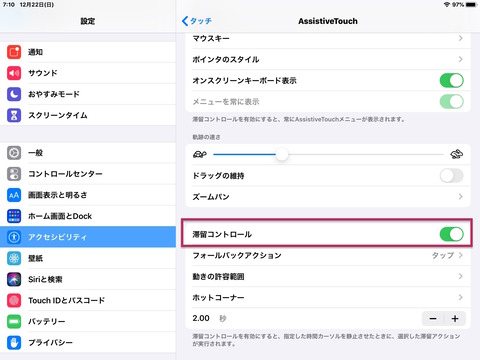Expand ポインタのスタイル chevron
The image size is (480, 360).
[x=460, y=59]
